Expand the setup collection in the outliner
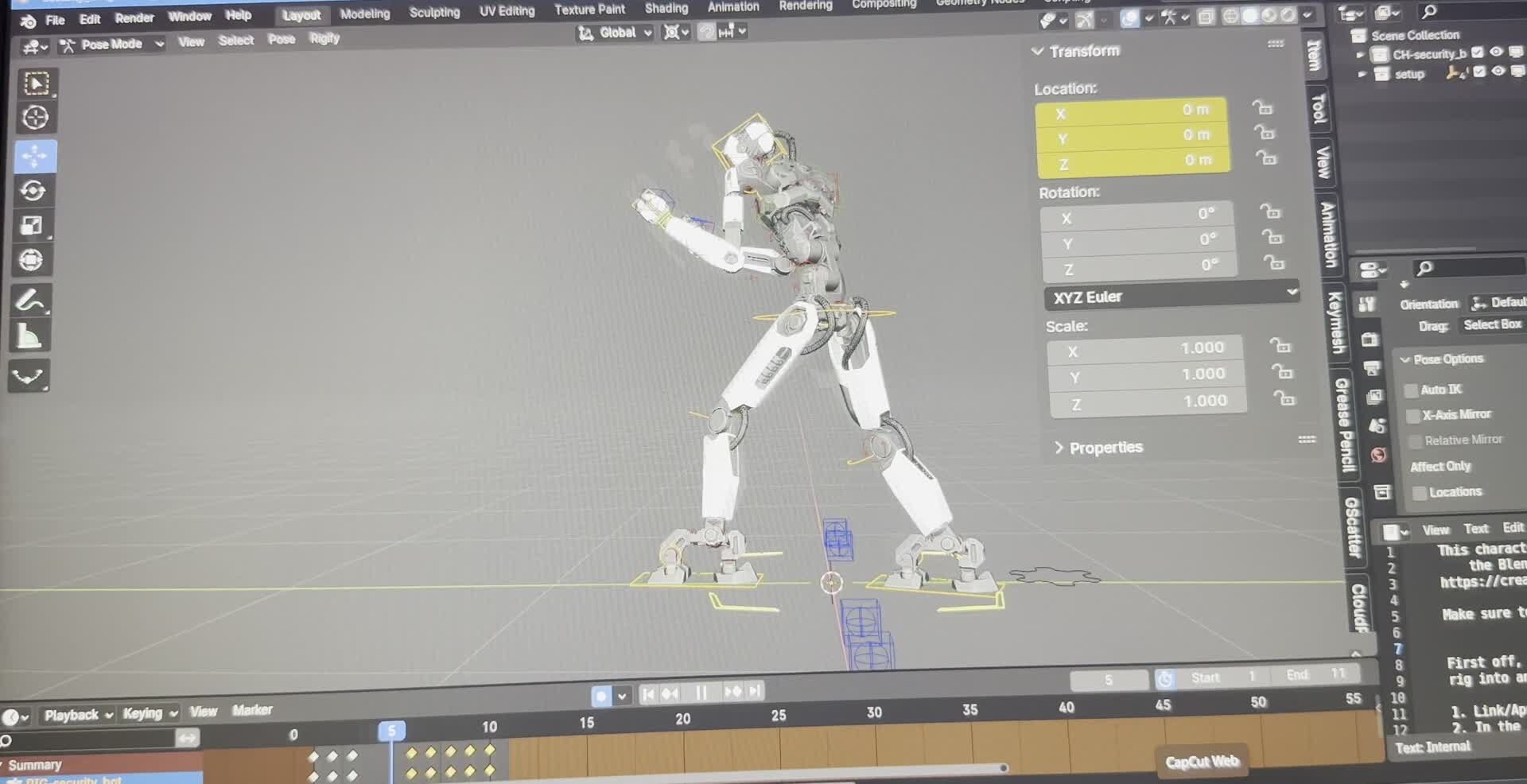Viewport: 1527px width, 784px height. coord(1361,73)
